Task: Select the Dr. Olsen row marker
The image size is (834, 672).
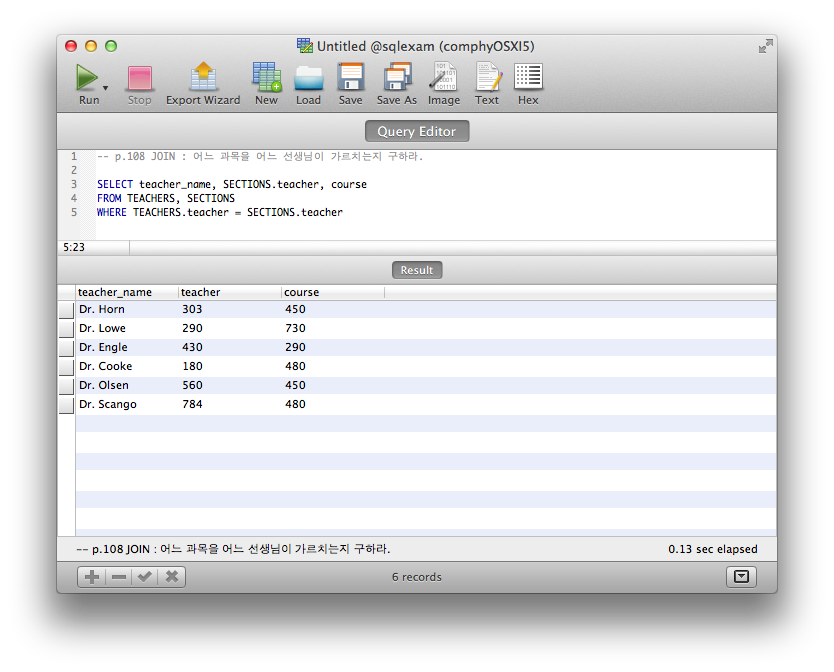Action: [x=66, y=386]
